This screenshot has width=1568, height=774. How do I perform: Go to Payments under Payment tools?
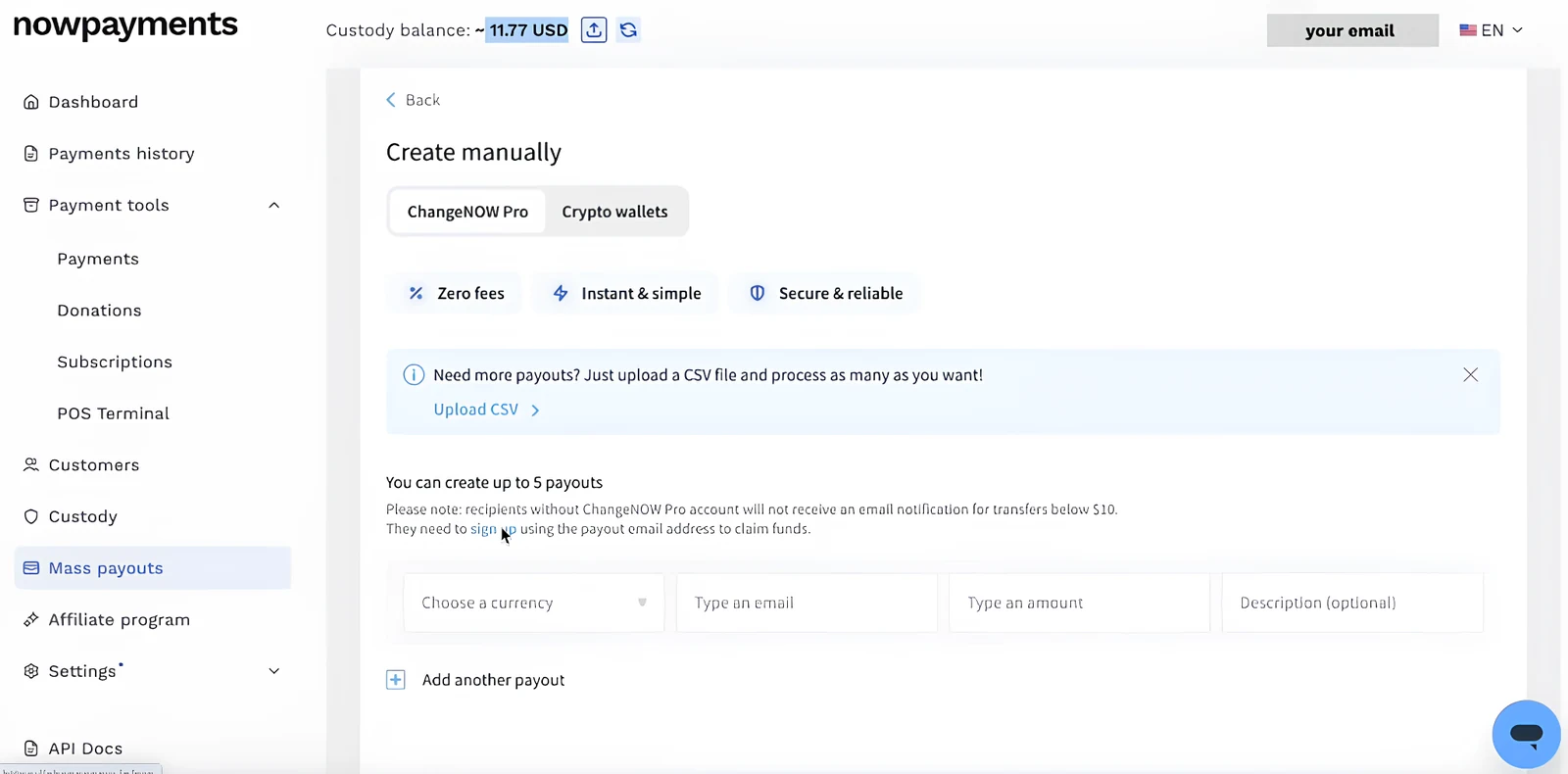(98, 259)
